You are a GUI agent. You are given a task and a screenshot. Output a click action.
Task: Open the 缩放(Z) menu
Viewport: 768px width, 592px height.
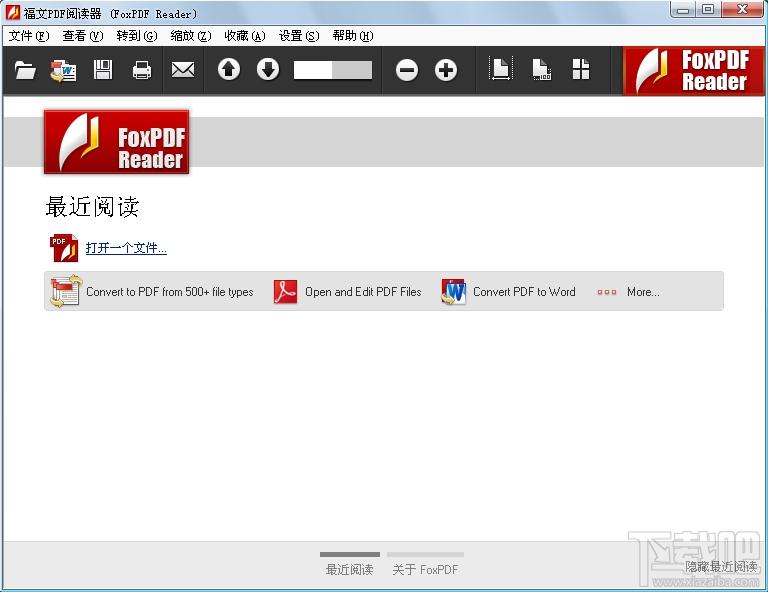pos(191,36)
